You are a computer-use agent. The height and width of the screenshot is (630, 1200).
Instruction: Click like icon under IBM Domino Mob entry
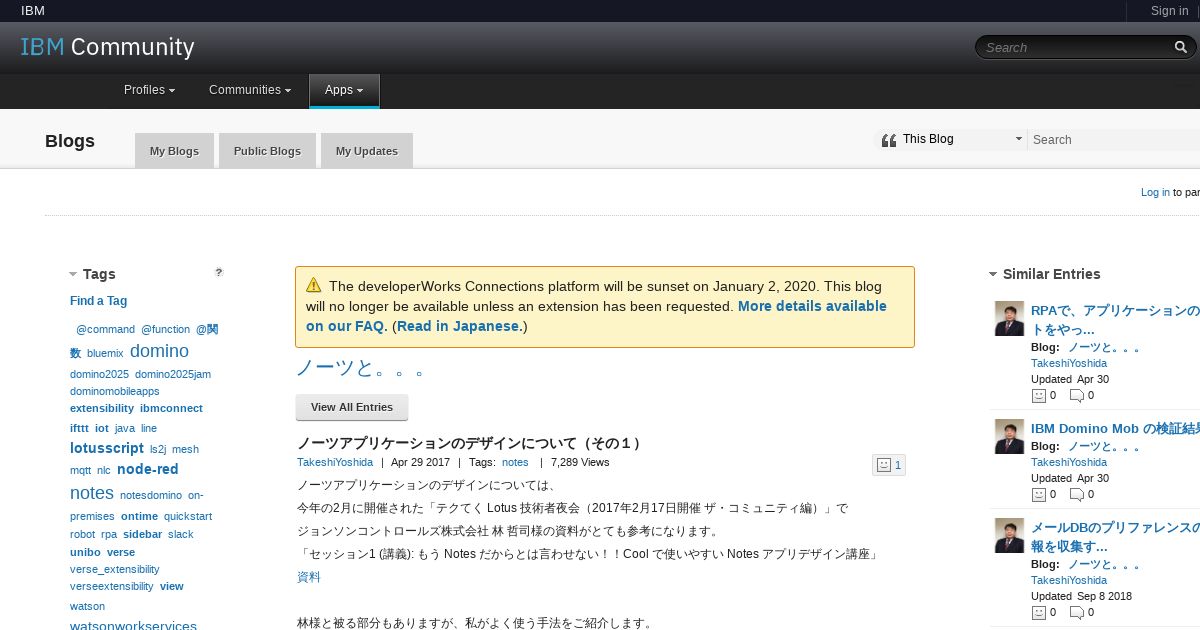point(1039,494)
